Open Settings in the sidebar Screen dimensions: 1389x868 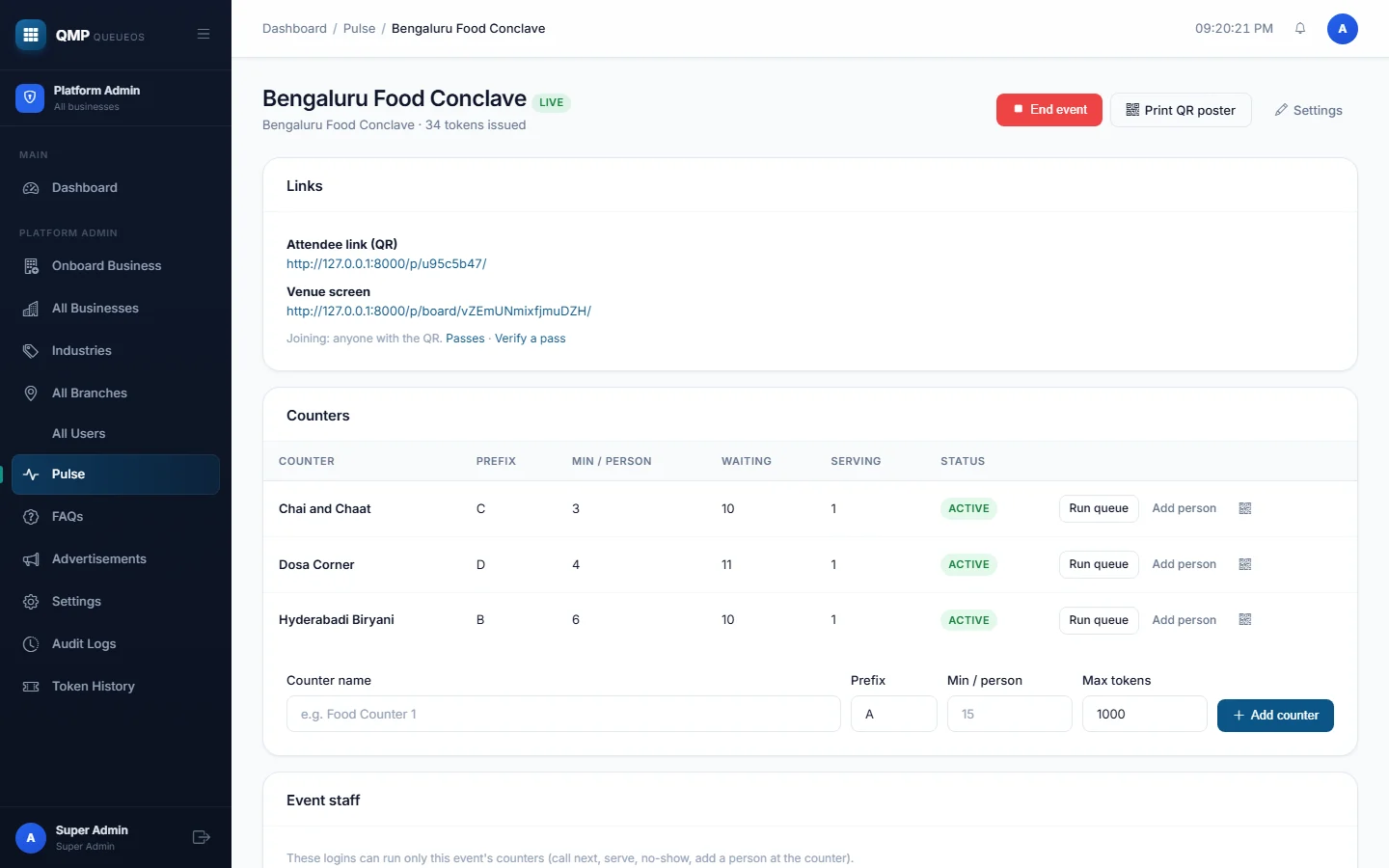point(116,602)
